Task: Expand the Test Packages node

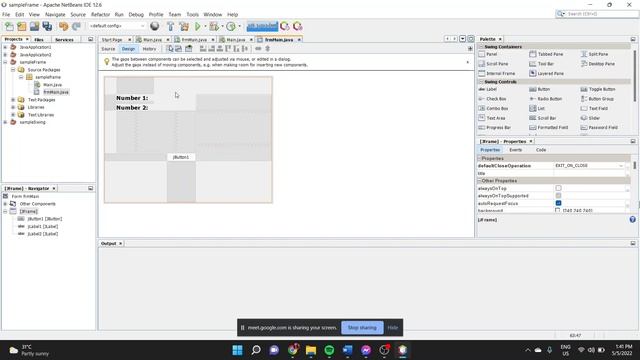Action: point(13,100)
